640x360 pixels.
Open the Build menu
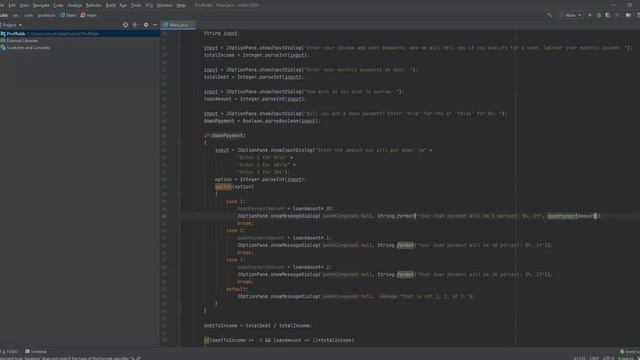tap(111, 5)
